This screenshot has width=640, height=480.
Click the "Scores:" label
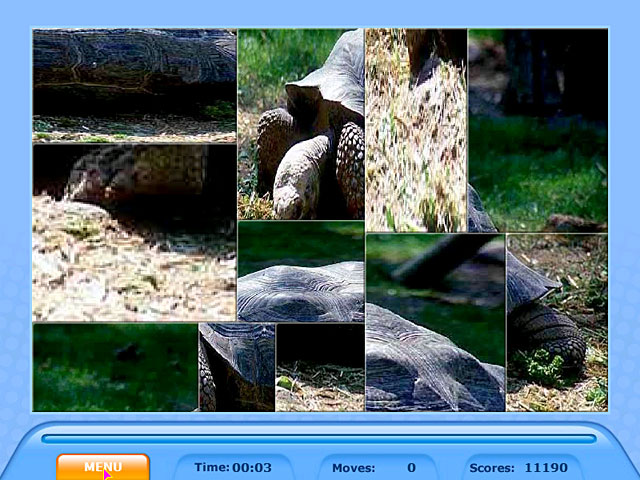coord(492,467)
